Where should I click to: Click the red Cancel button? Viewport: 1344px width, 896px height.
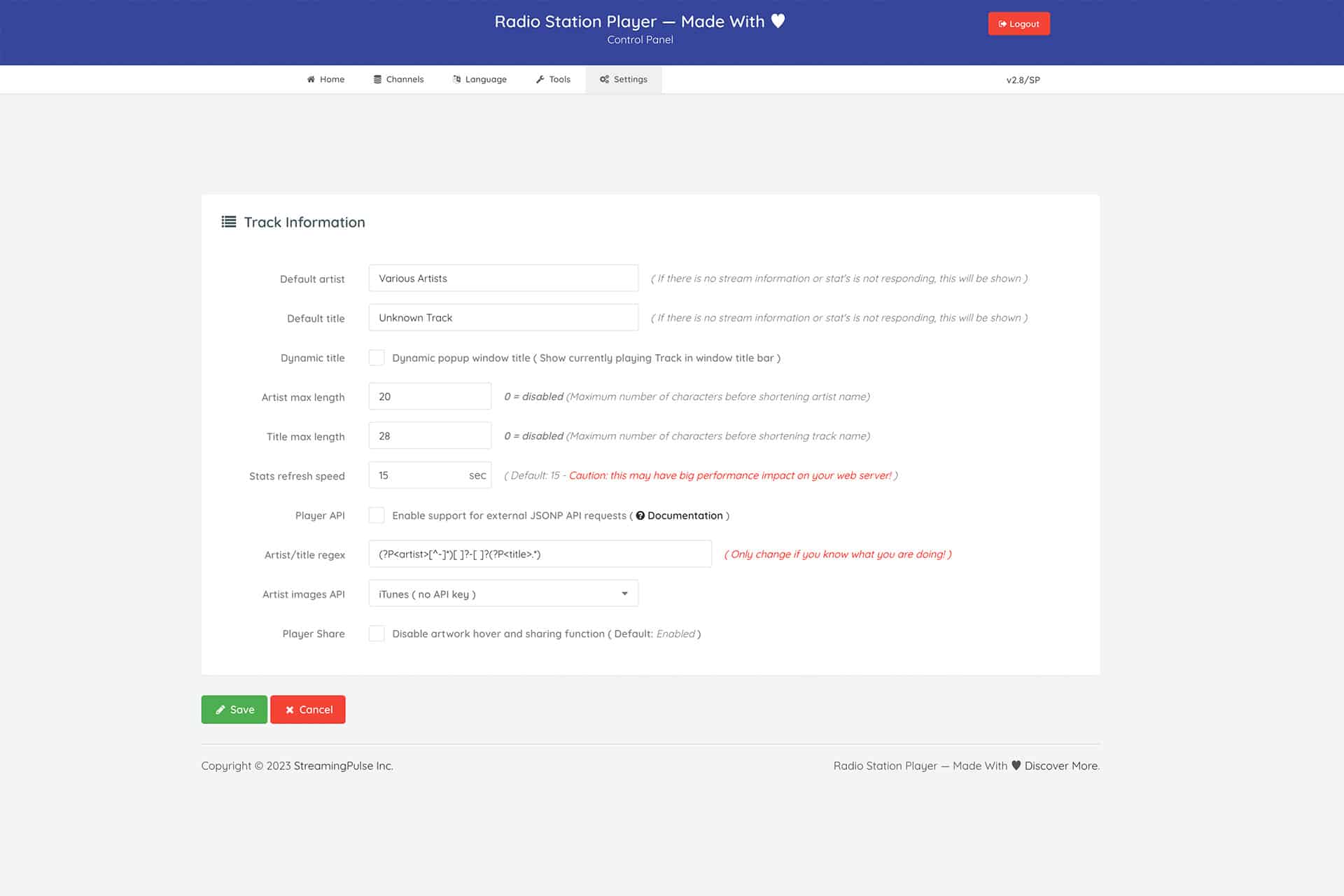(308, 709)
